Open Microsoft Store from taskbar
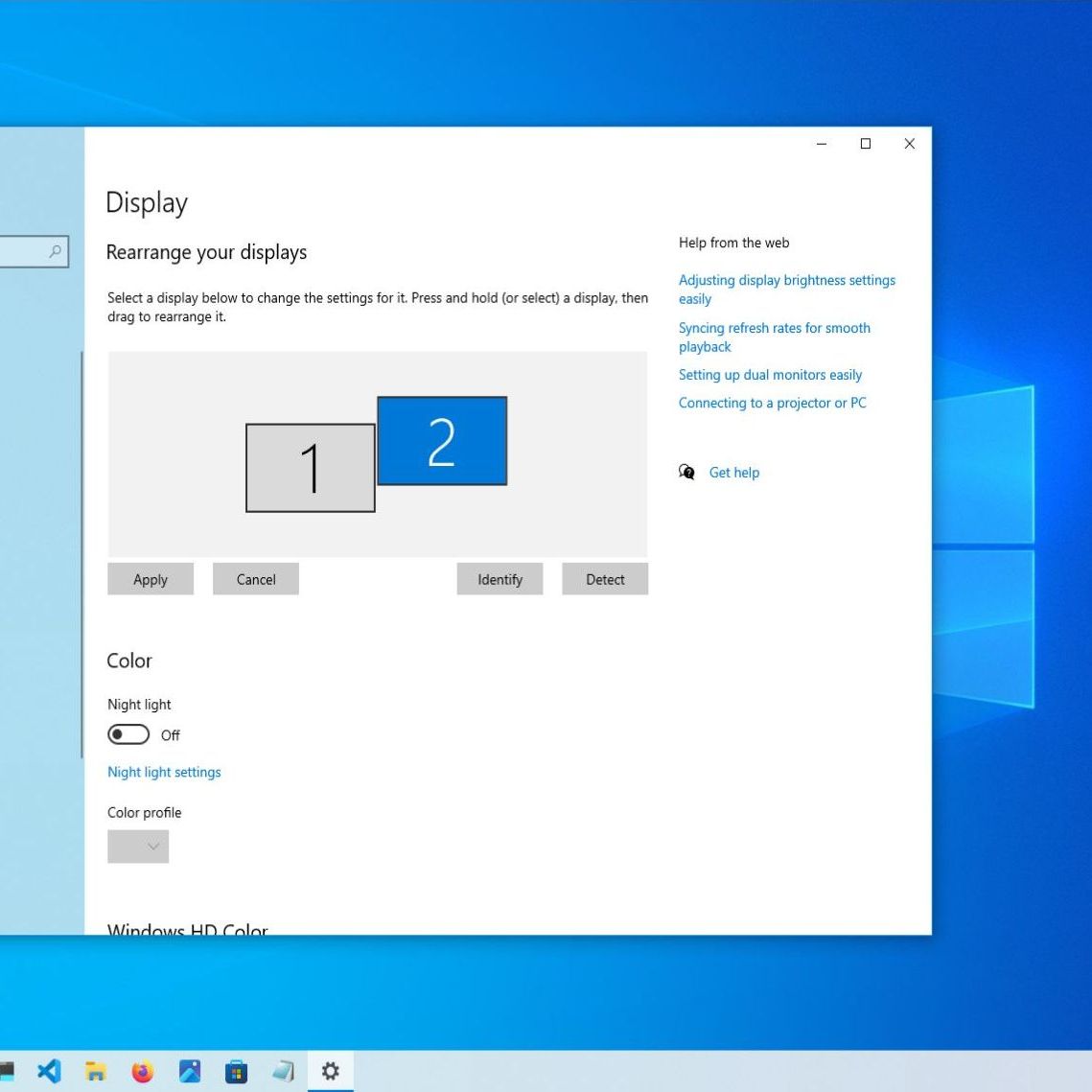Screen dimensions: 1092x1092 pyautogui.click(x=236, y=1071)
